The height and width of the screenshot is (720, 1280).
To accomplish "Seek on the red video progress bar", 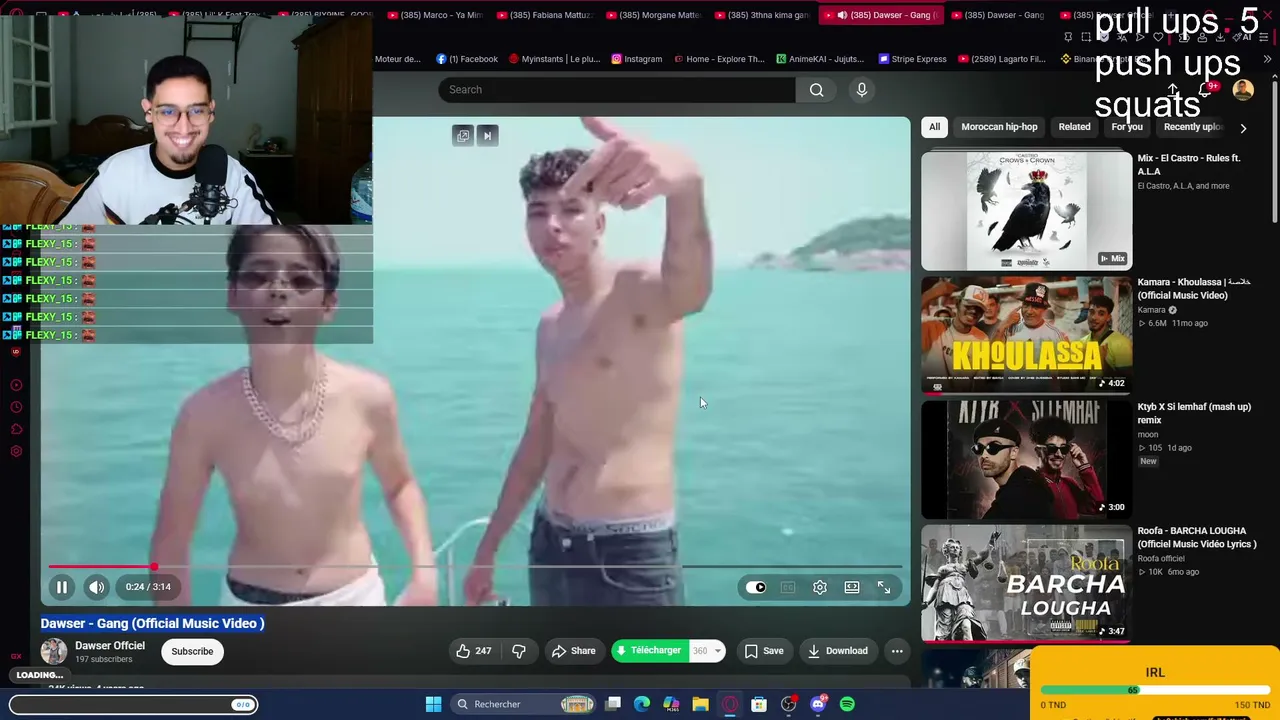I will (476, 566).
